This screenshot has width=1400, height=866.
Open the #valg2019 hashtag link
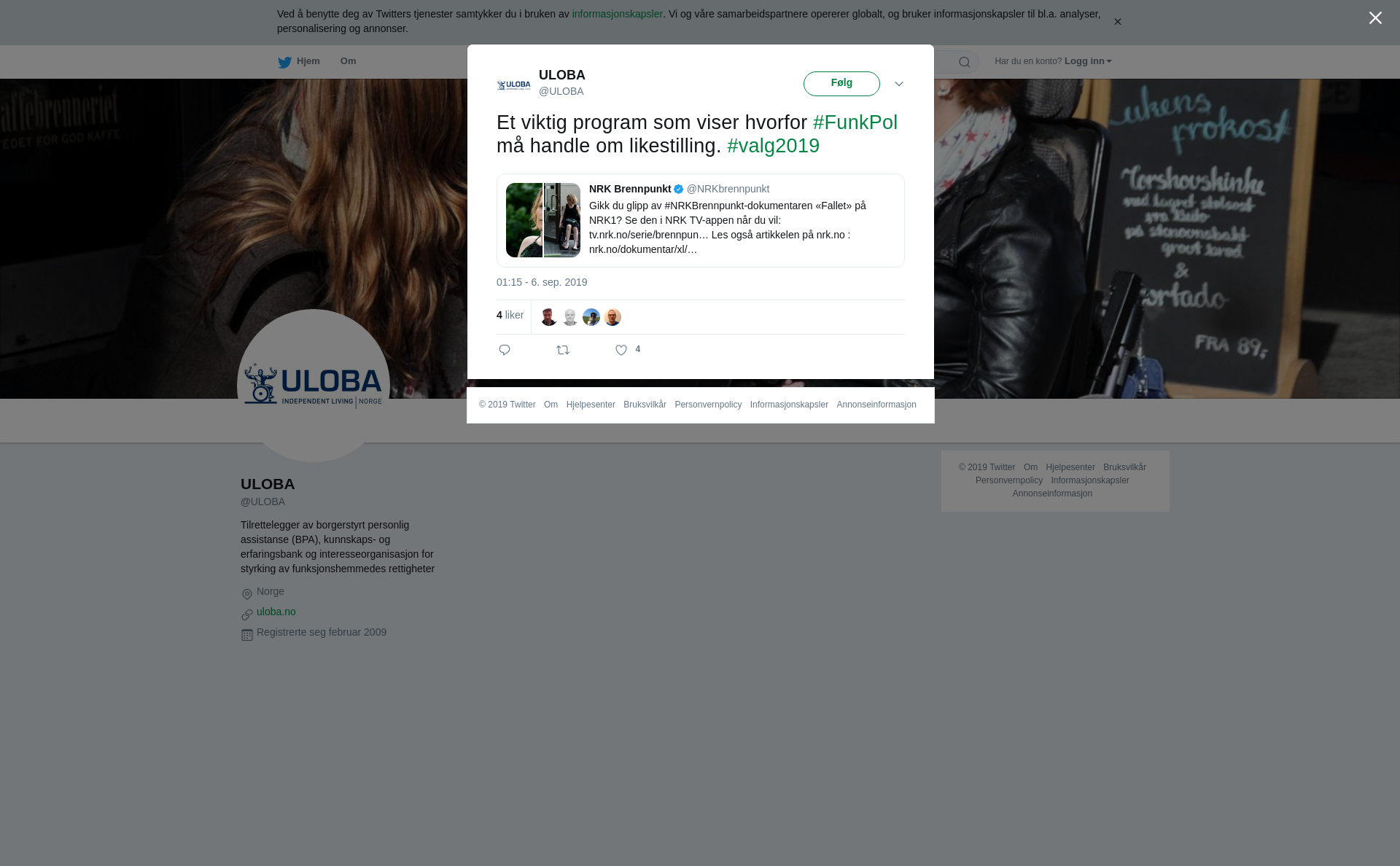click(773, 146)
